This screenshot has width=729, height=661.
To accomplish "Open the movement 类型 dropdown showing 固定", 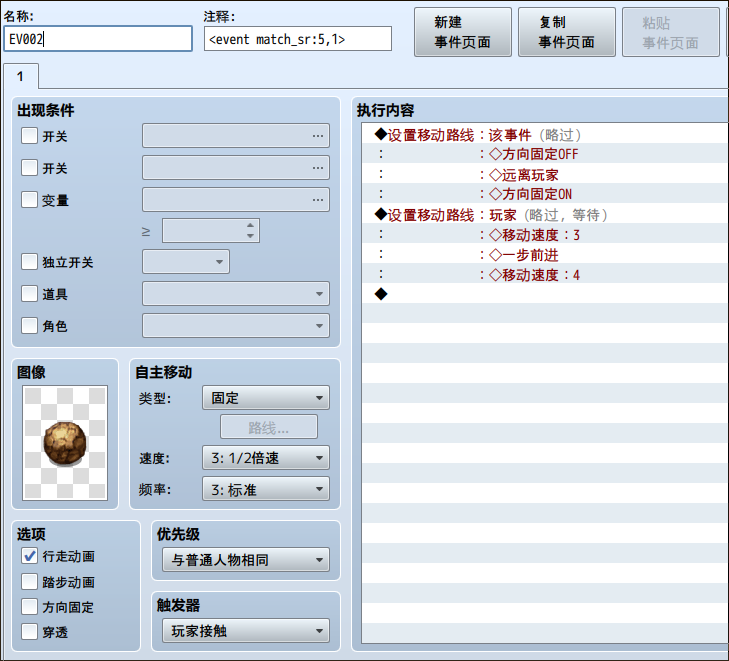I will [x=266, y=397].
